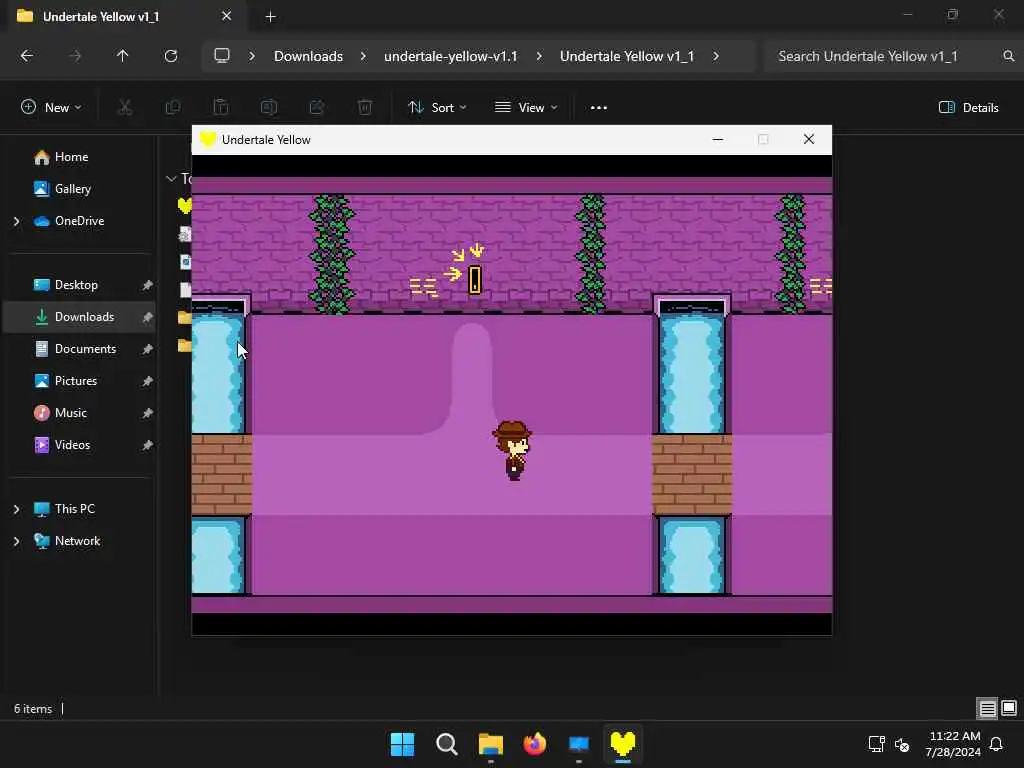1024x768 pixels.
Task: Click Undertale Yellow v1_1 breadcrumb segment
Action: pyautogui.click(x=627, y=56)
